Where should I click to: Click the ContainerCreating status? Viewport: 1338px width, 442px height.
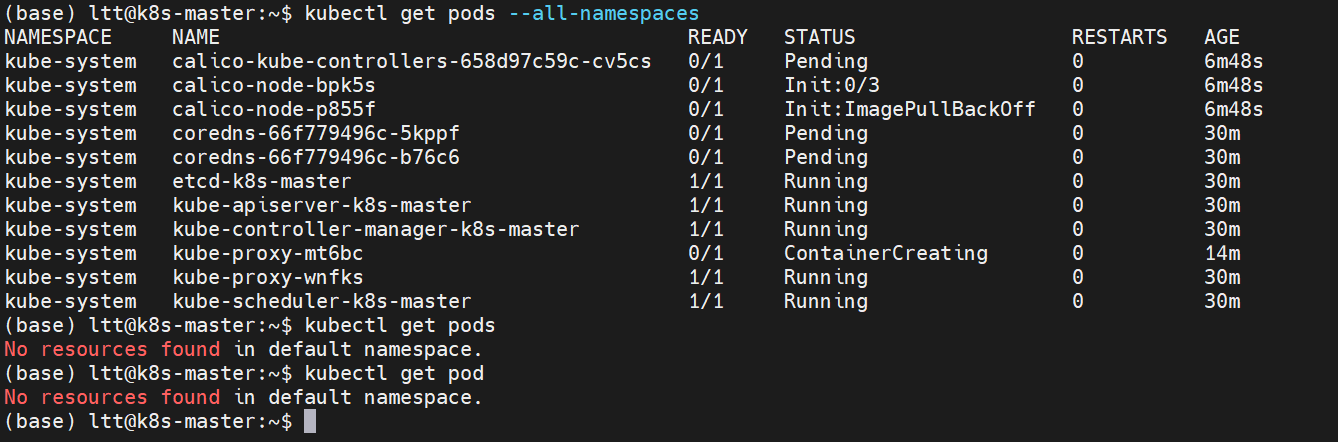tap(886, 253)
